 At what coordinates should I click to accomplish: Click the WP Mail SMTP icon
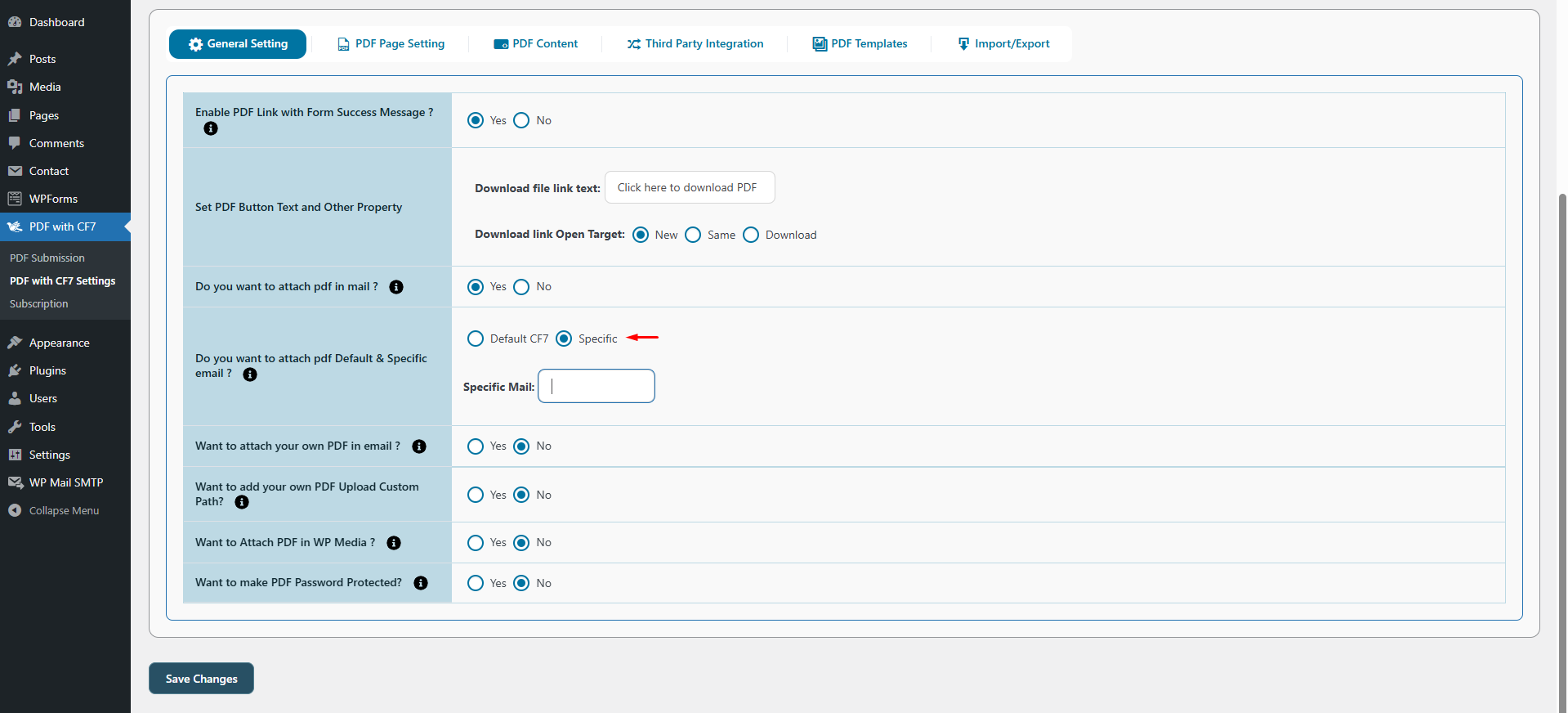click(15, 482)
